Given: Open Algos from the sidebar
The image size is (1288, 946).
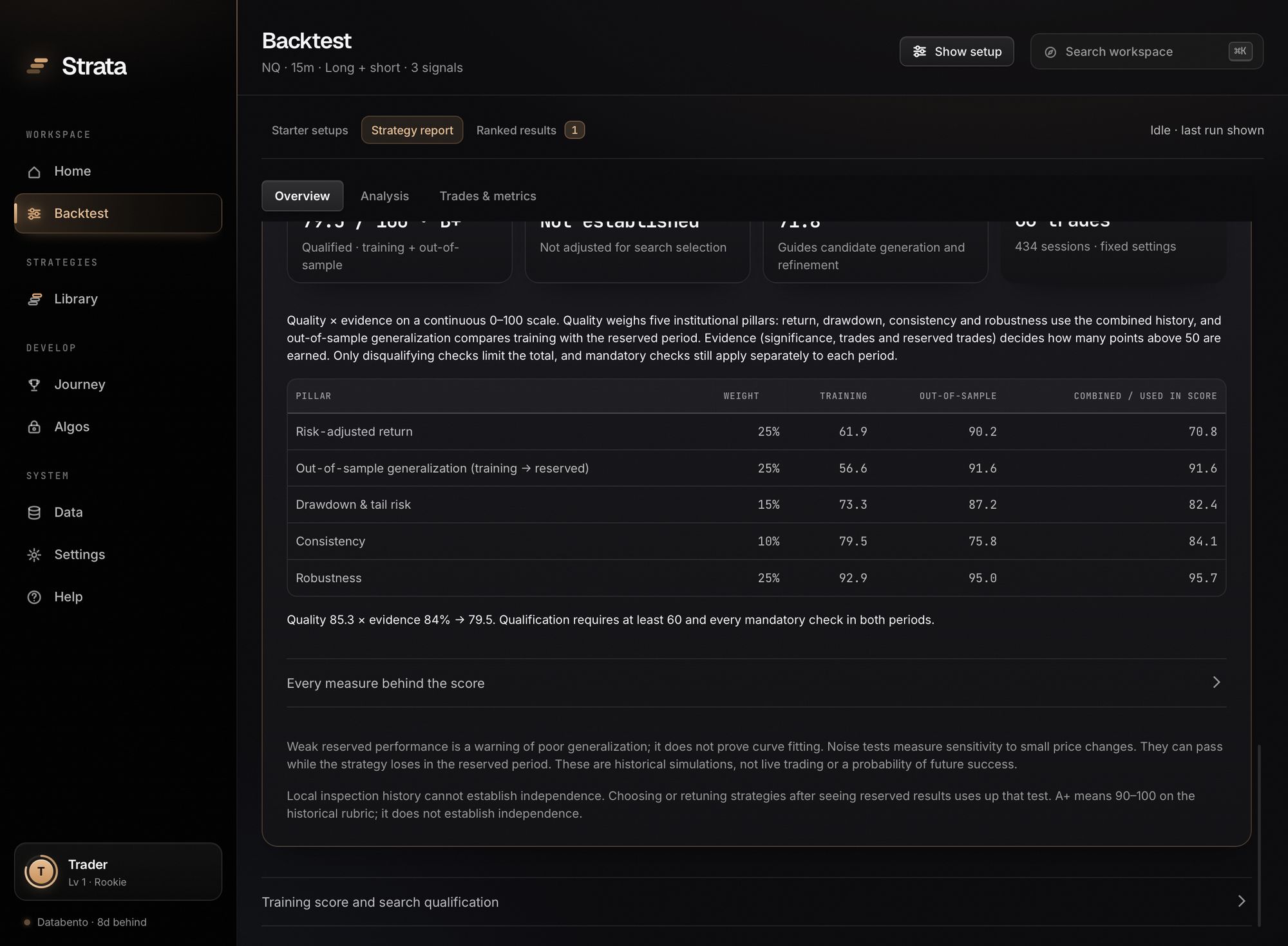Looking at the screenshot, I should coord(118,428).
